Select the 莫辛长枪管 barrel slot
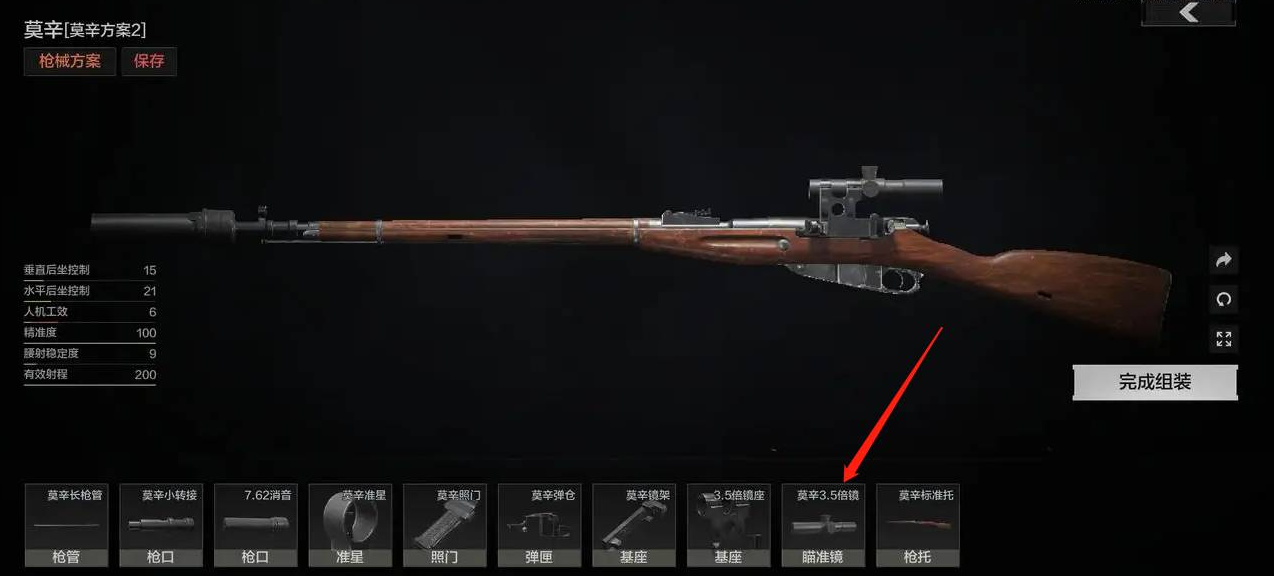 click(x=66, y=526)
